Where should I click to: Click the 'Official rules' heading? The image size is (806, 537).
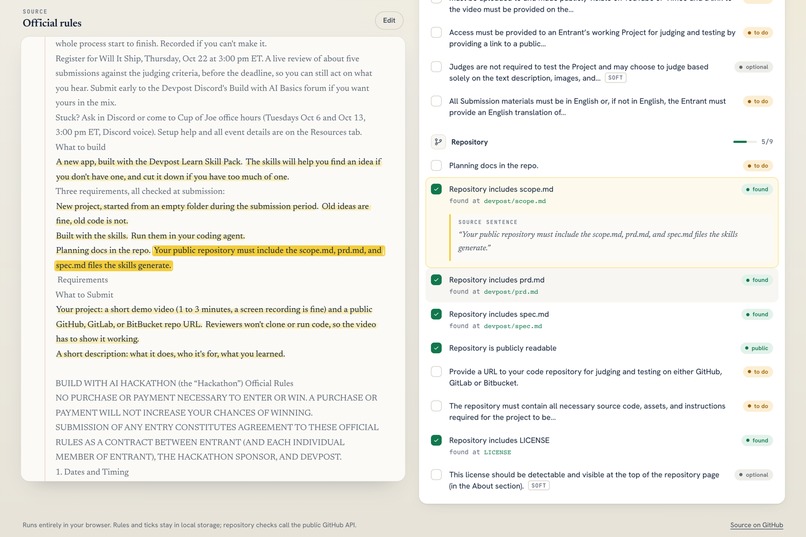[x=52, y=23]
